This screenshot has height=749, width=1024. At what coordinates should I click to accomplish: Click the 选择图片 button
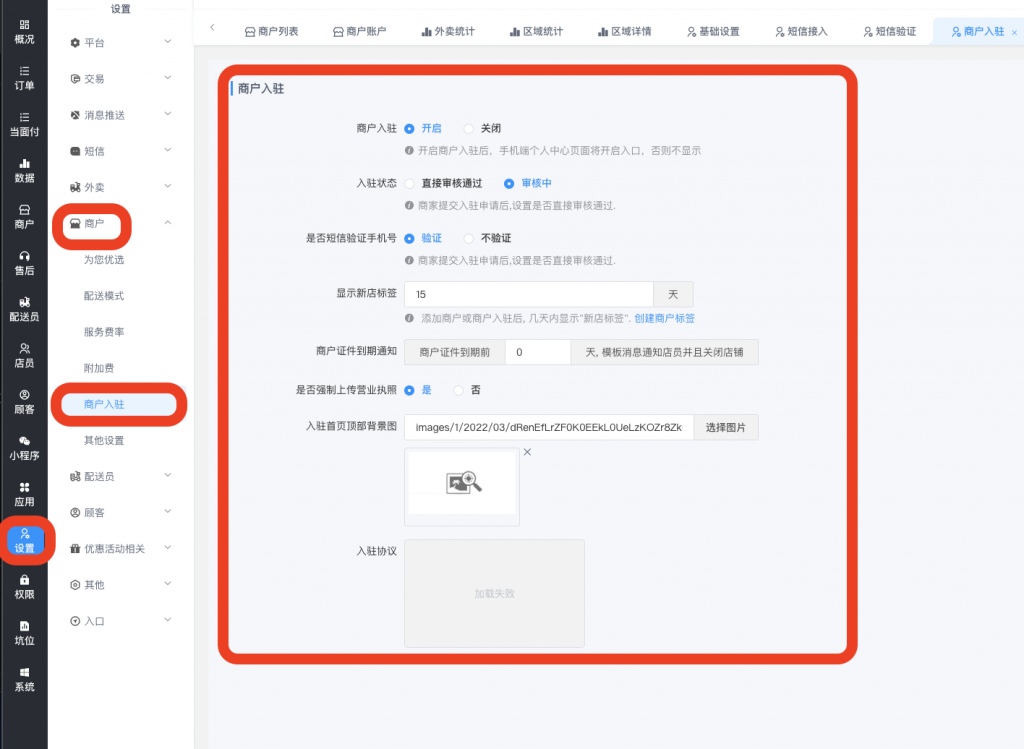point(726,427)
